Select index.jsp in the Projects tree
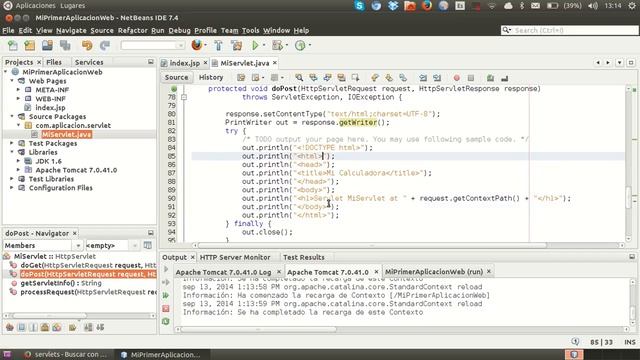This screenshot has height=360, width=640. click(50, 108)
